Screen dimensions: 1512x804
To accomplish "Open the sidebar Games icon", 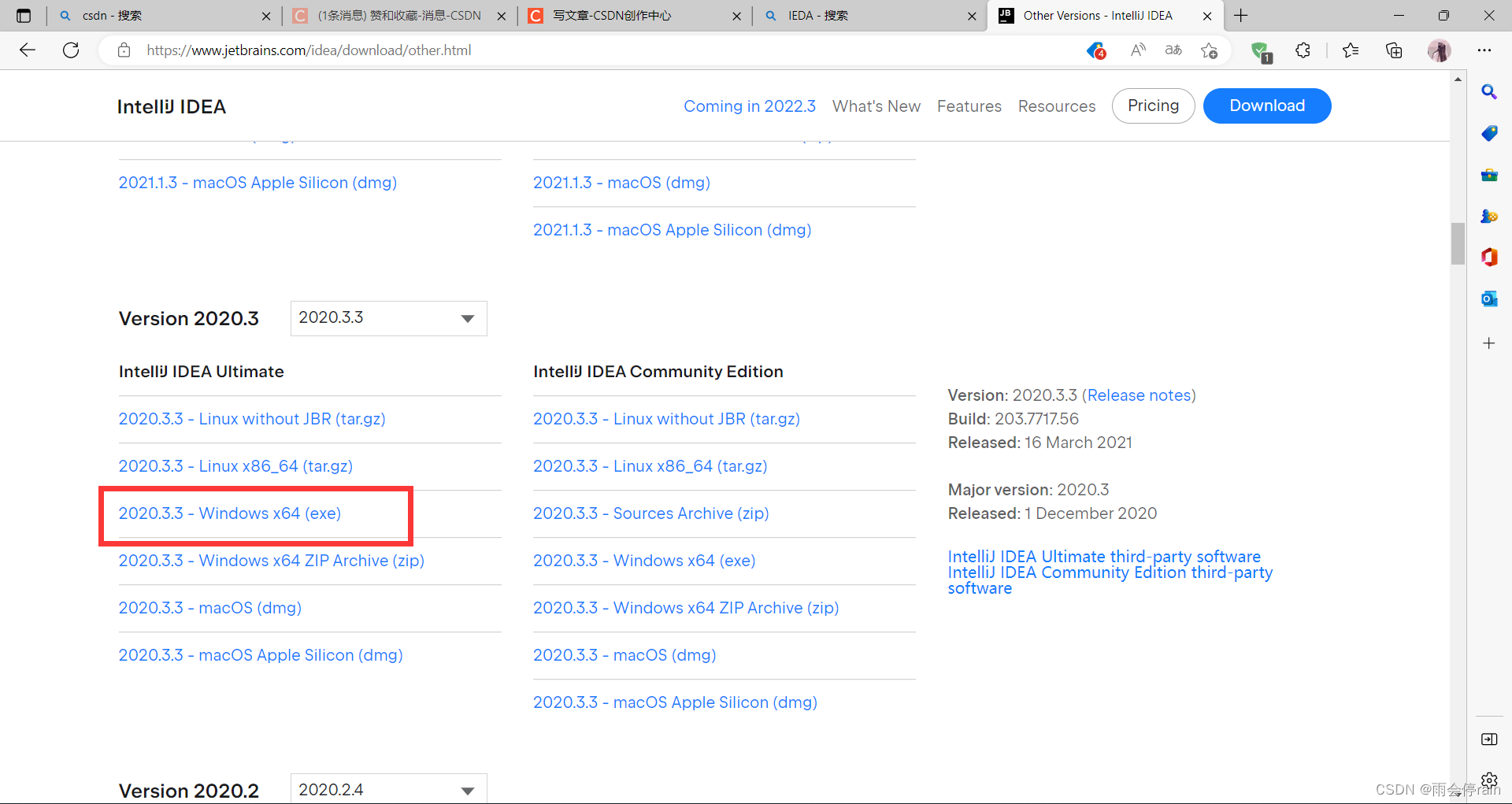I will [1489, 216].
